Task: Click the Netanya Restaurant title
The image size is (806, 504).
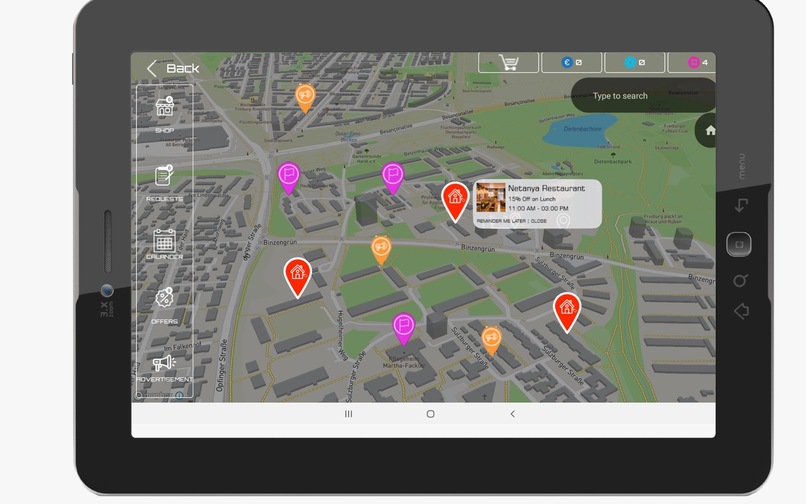Action: (x=546, y=188)
